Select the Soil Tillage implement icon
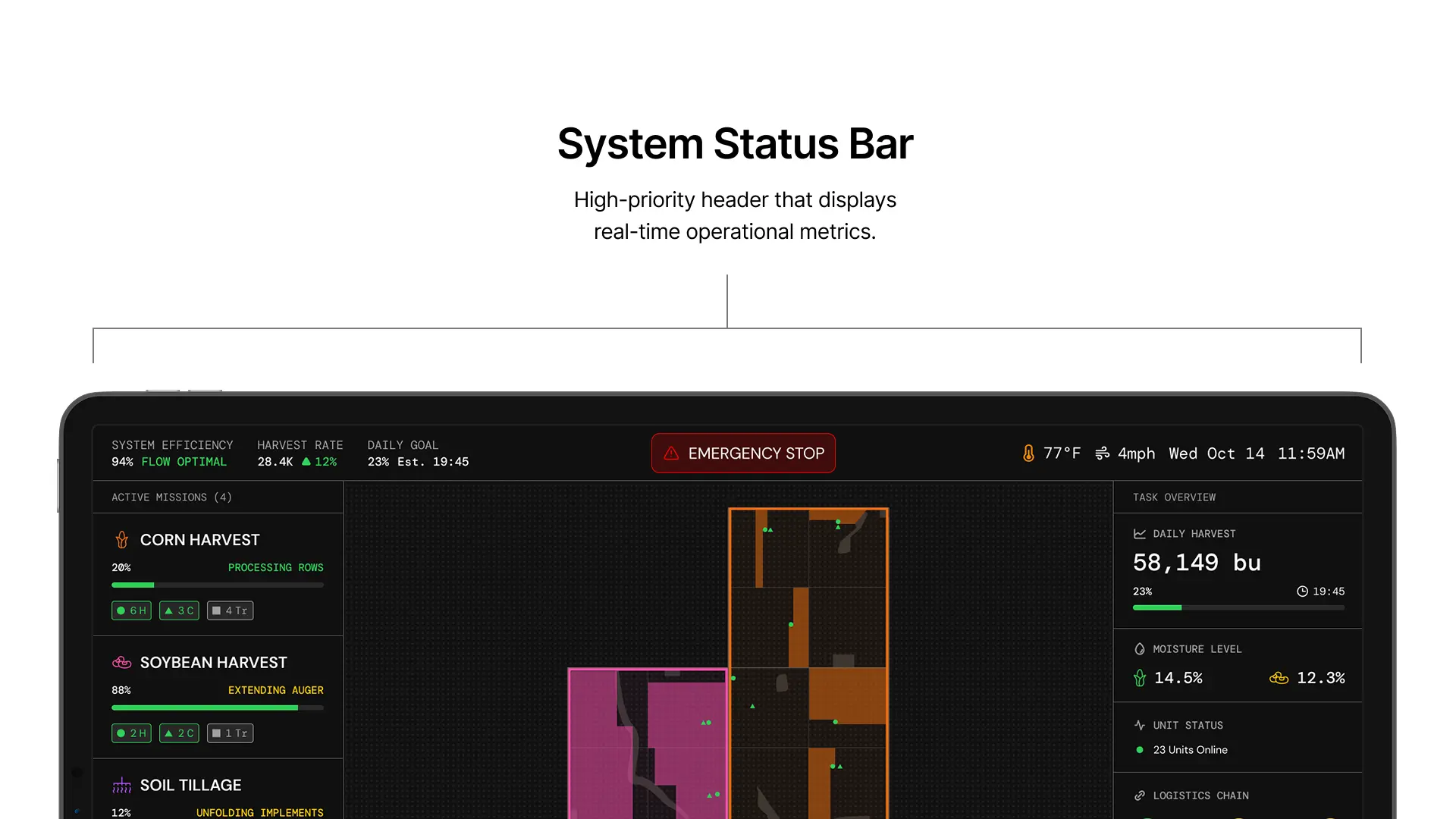 point(122,785)
